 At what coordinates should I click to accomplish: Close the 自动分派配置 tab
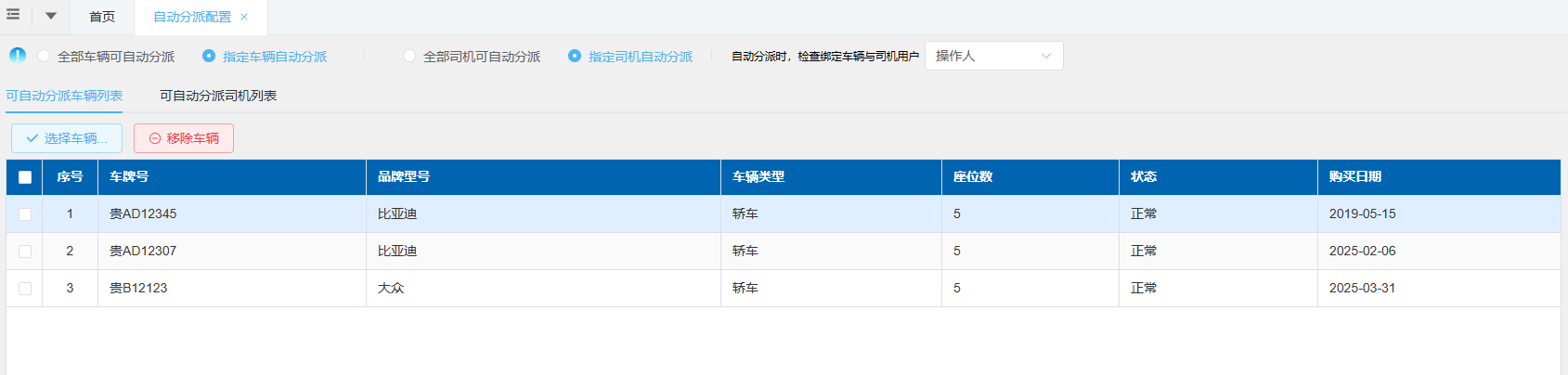(244, 17)
